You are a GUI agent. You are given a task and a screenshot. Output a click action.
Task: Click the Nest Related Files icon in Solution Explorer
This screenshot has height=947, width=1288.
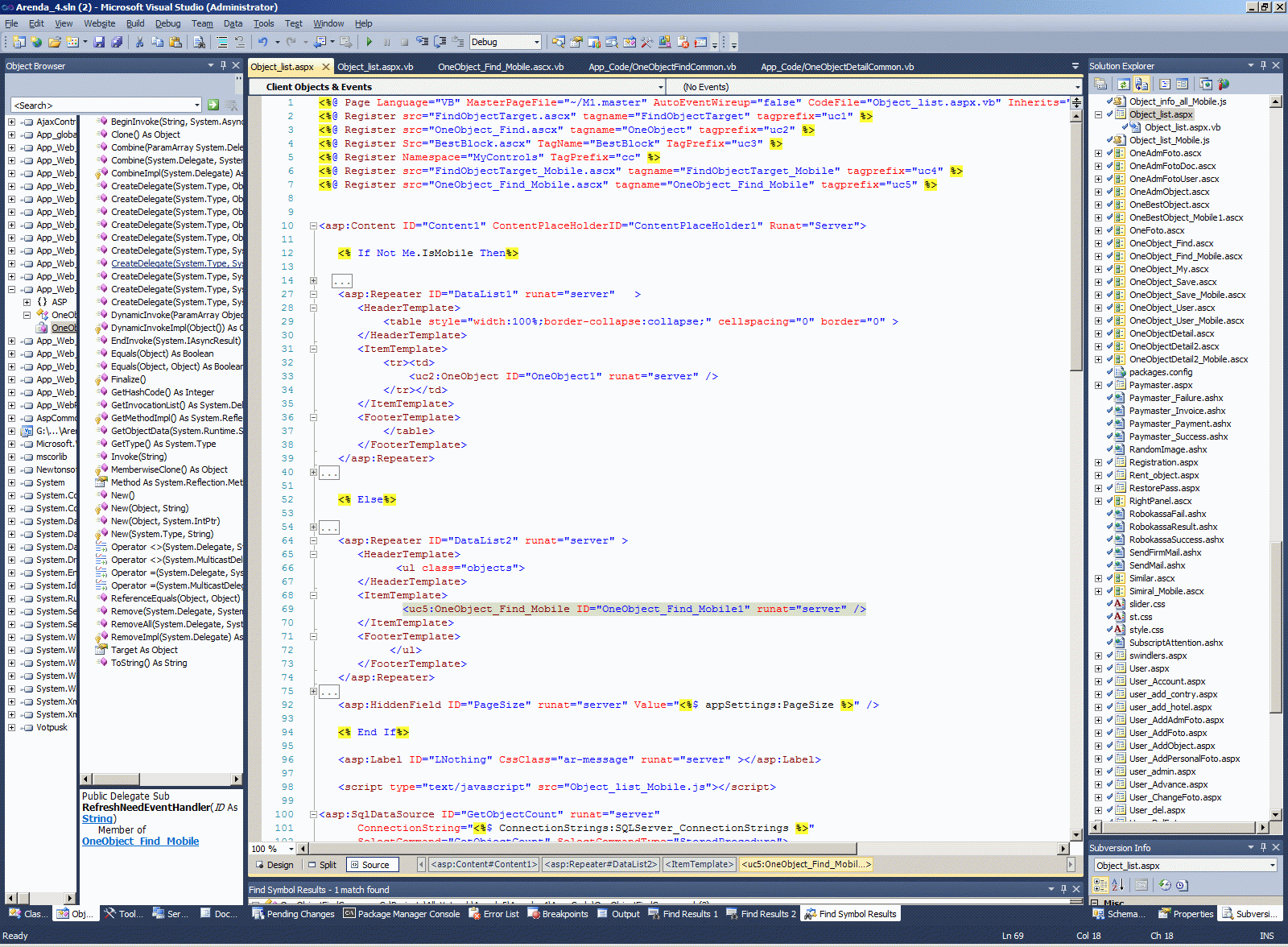(x=1141, y=84)
